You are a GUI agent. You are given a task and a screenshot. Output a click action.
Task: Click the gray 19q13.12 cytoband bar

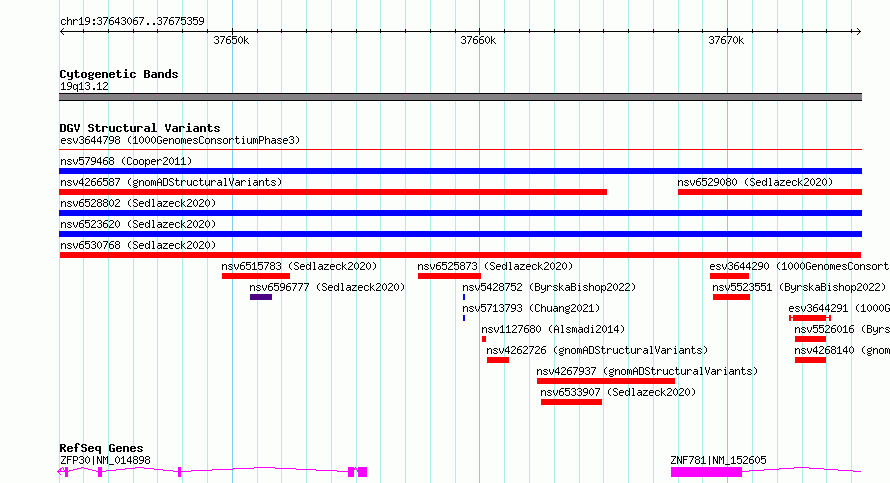pos(460,97)
